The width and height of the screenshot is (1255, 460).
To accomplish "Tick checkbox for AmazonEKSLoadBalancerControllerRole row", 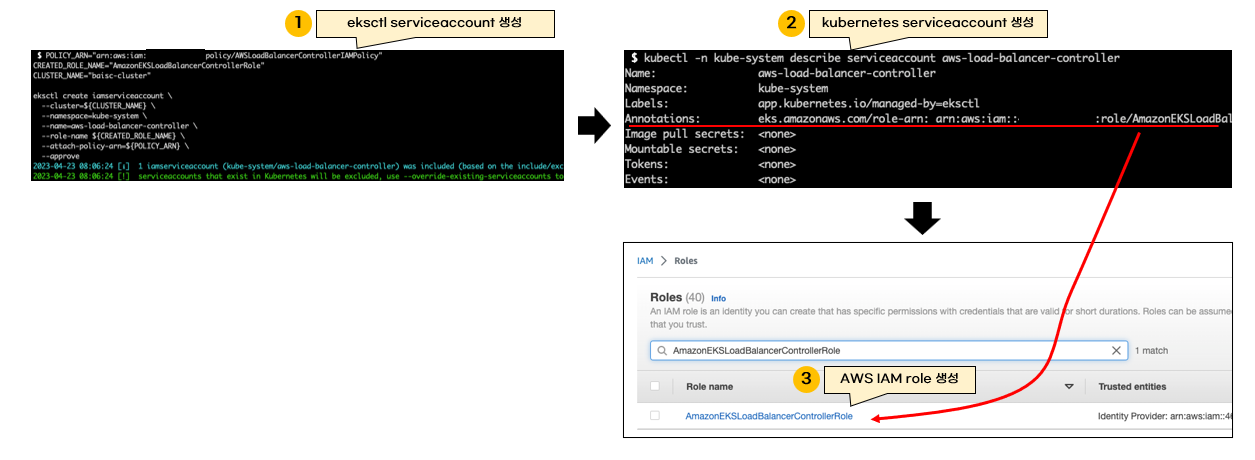I will (655, 415).
